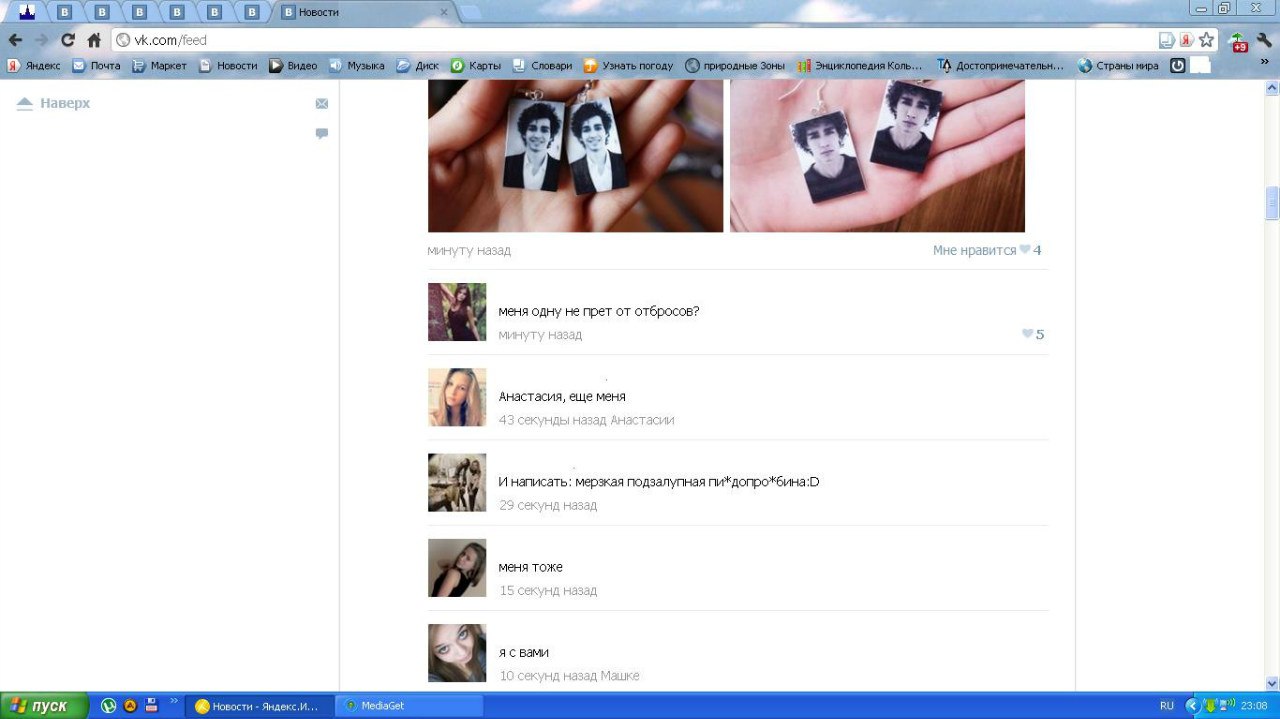Click the power icon bookmark
The image size is (1280, 719).
click(1178, 66)
